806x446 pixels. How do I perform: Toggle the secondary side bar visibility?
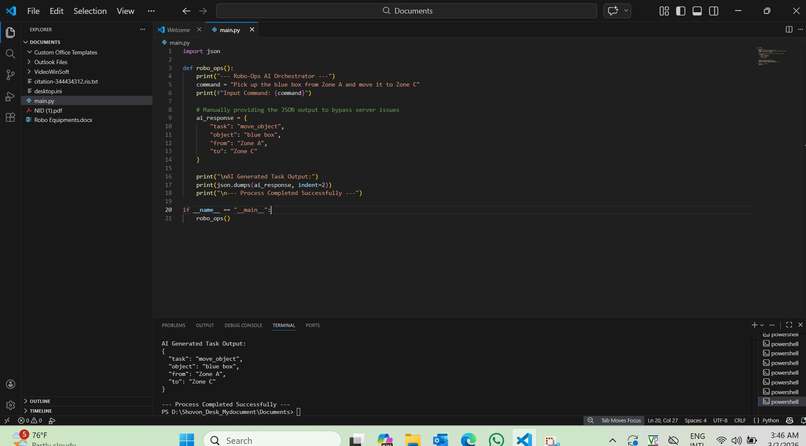pyautogui.click(x=713, y=11)
